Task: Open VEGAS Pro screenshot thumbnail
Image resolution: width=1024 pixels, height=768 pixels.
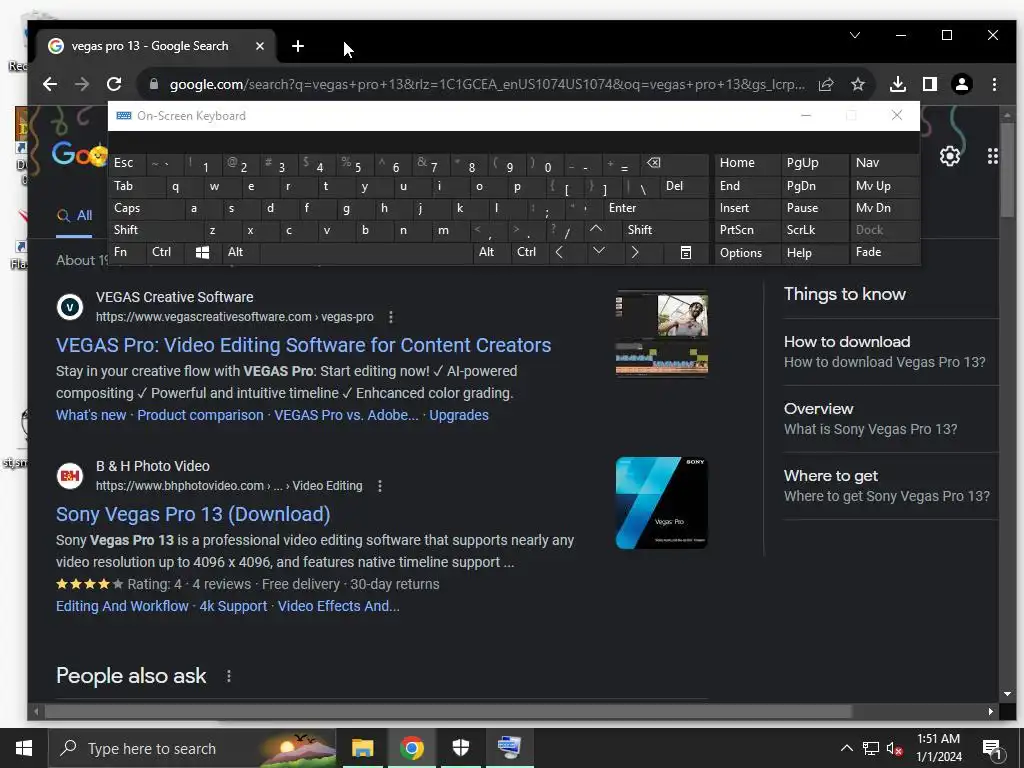Action: tap(662, 334)
